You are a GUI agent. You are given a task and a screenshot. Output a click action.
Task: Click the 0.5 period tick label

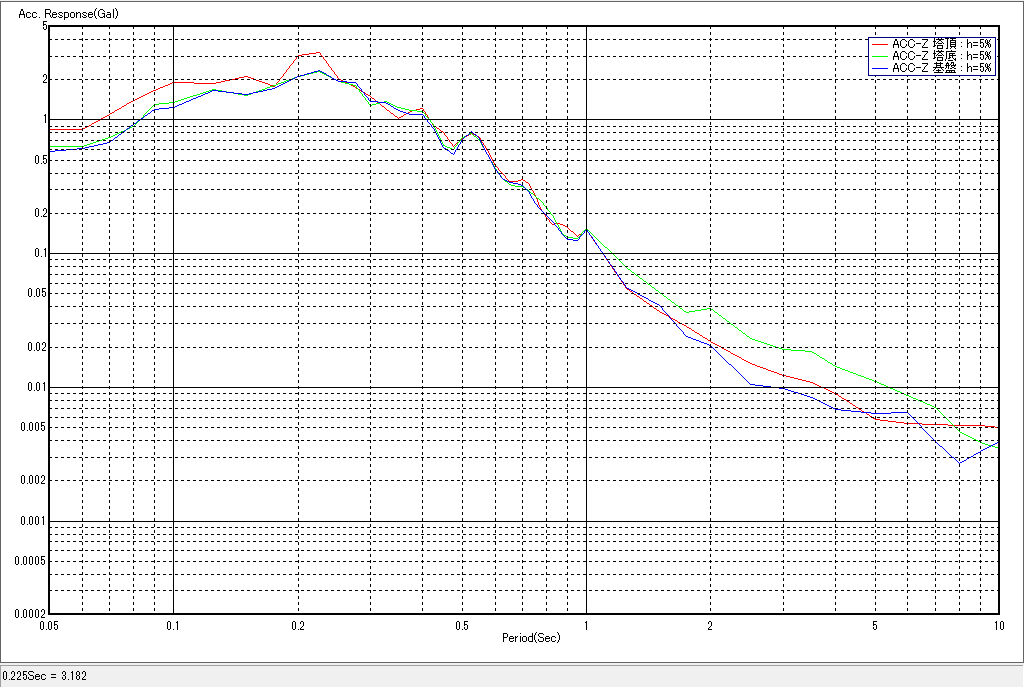click(x=462, y=626)
